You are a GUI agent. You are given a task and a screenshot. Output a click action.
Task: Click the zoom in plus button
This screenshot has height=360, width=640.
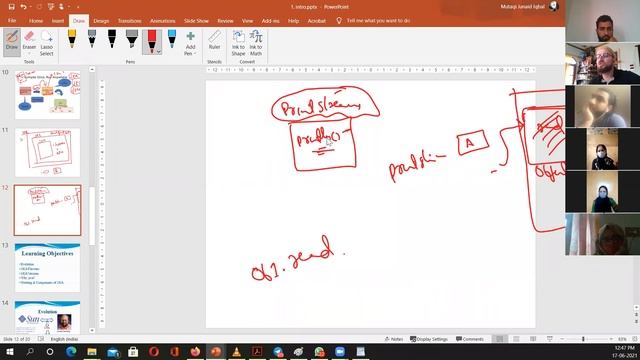click(611, 339)
